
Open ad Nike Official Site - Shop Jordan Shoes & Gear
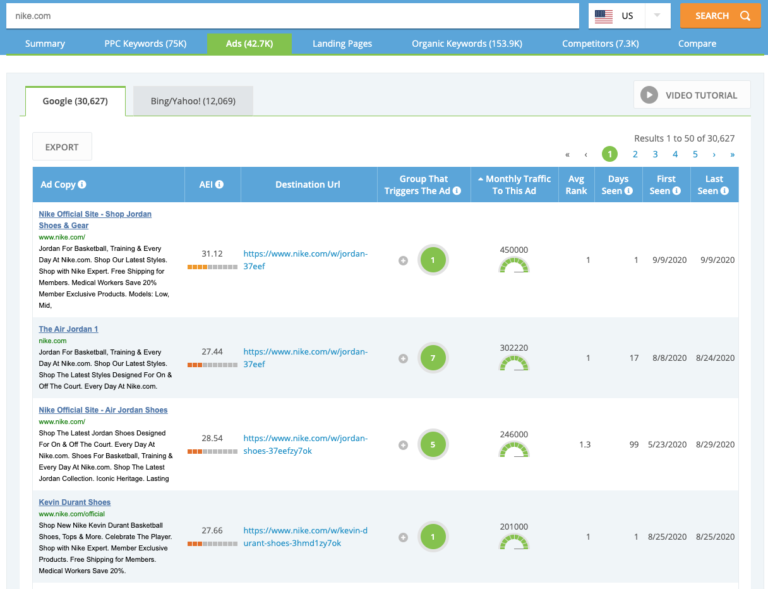point(95,220)
